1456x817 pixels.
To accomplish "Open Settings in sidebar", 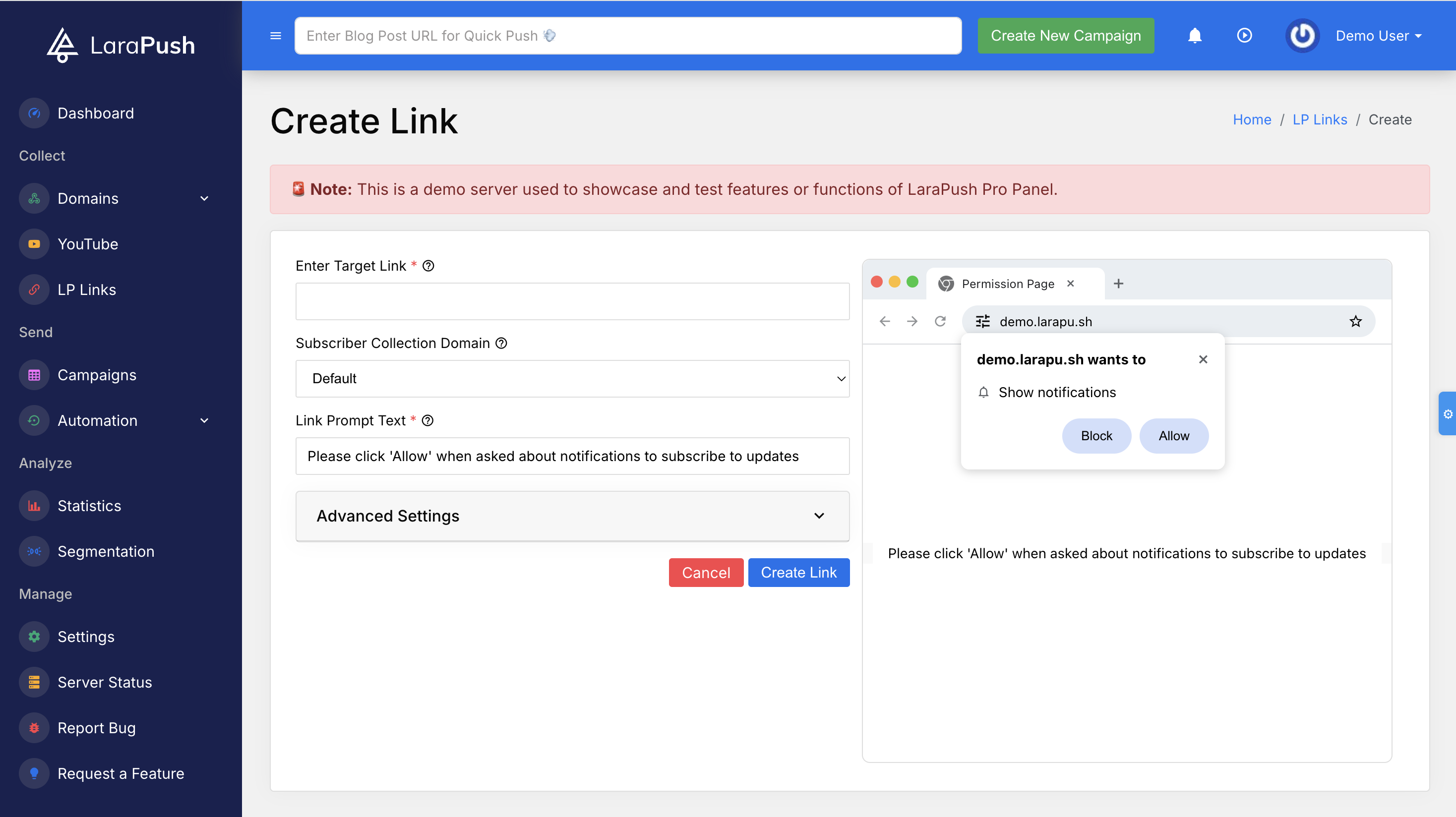I will (x=86, y=637).
